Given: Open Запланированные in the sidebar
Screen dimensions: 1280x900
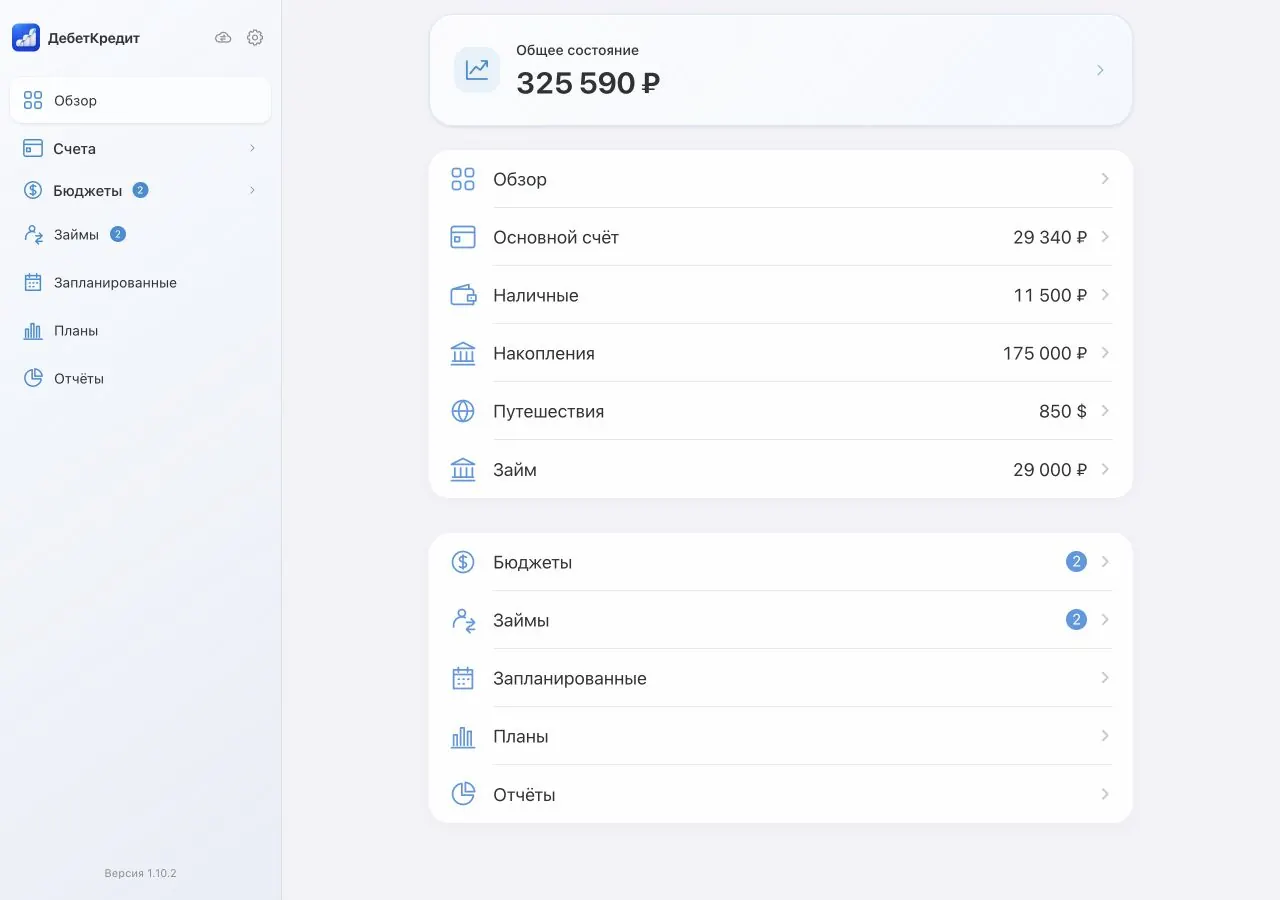Looking at the screenshot, I should (140, 283).
